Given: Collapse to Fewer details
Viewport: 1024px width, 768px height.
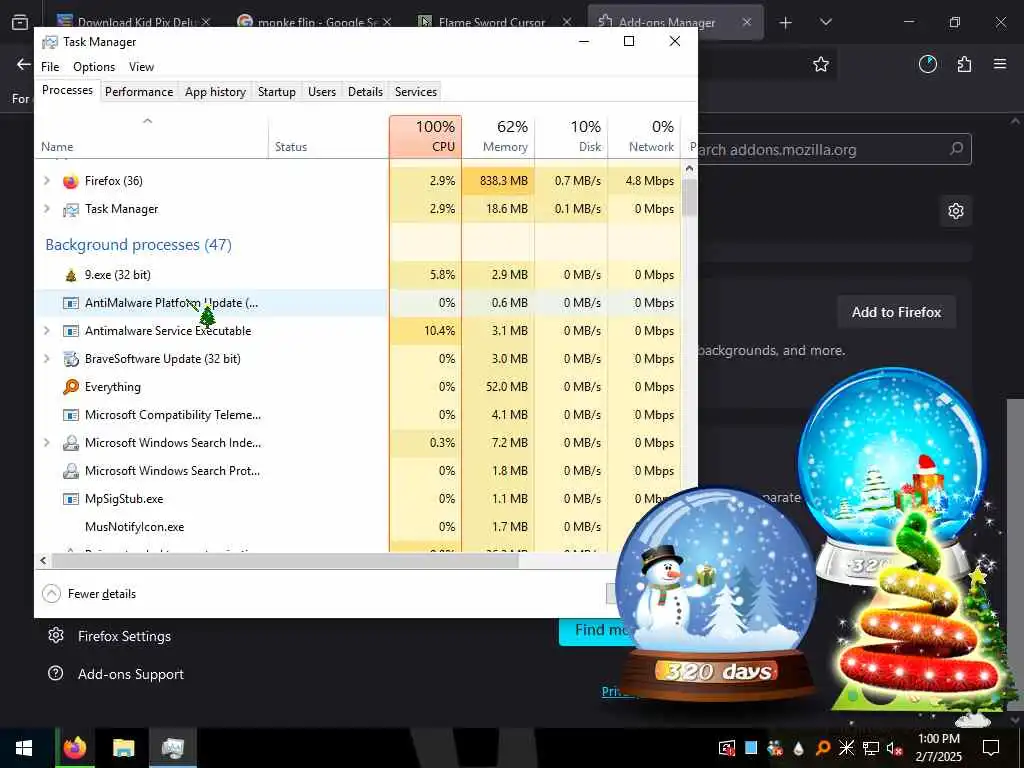Looking at the screenshot, I should tap(89, 594).
